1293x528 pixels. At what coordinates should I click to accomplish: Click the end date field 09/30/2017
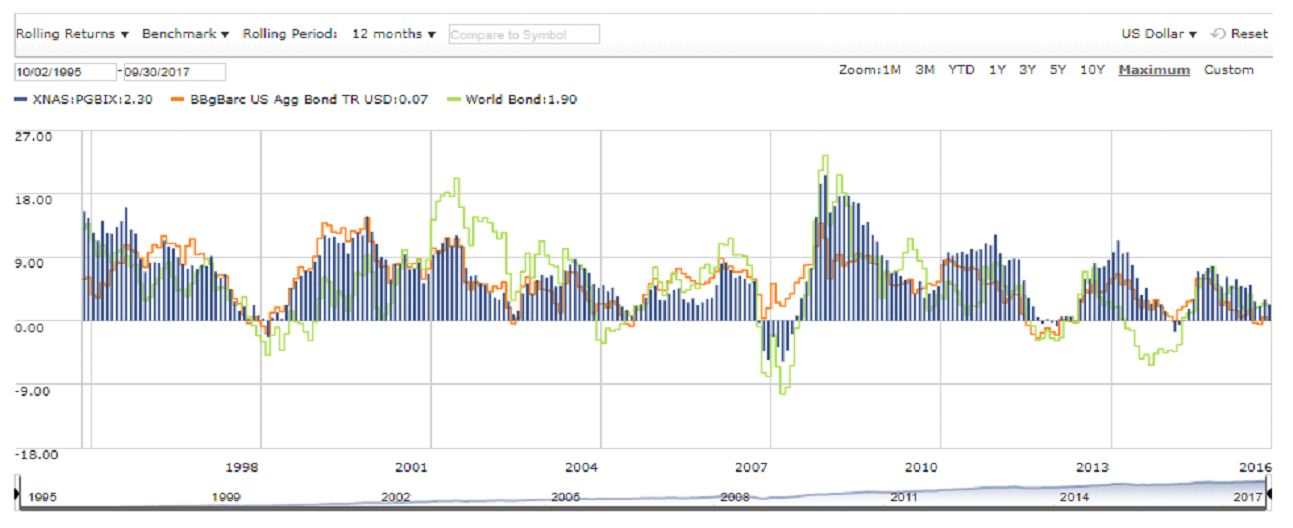click(x=175, y=72)
